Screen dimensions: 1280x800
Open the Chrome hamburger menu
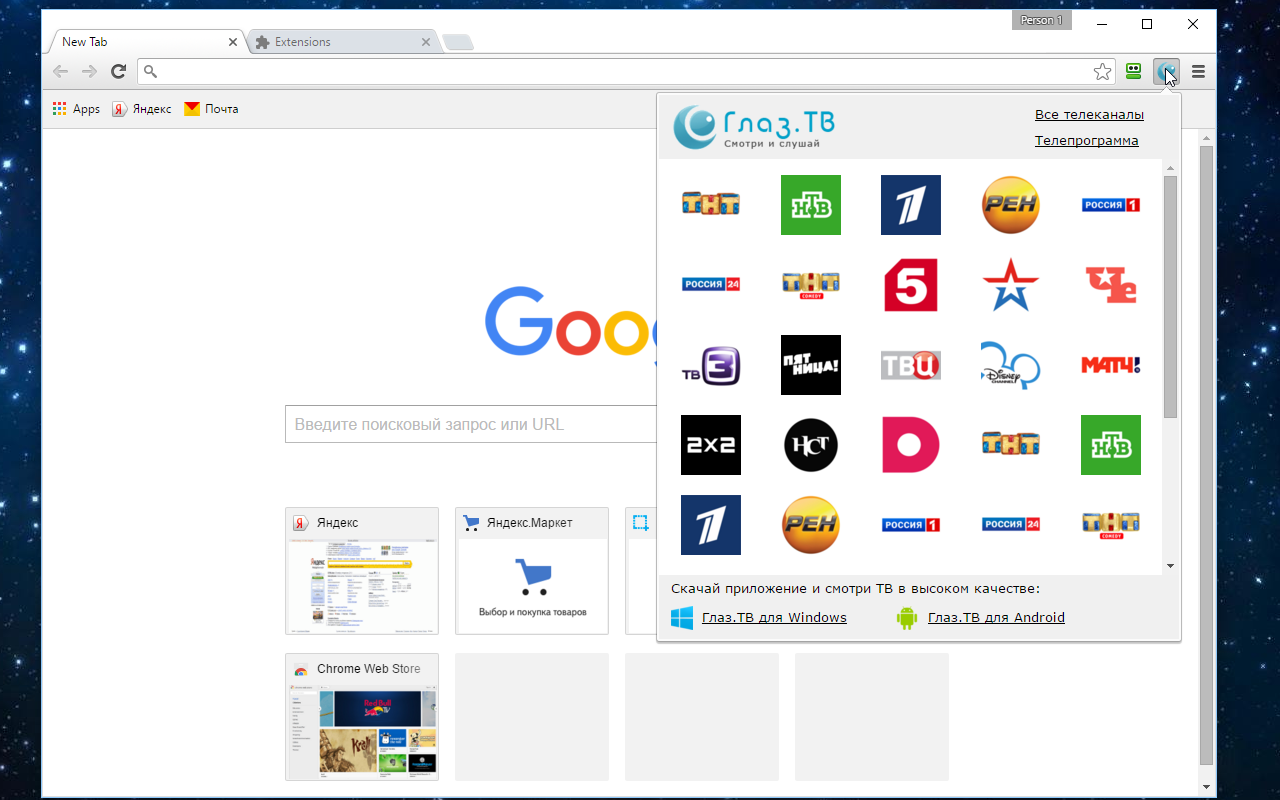(x=1198, y=72)
